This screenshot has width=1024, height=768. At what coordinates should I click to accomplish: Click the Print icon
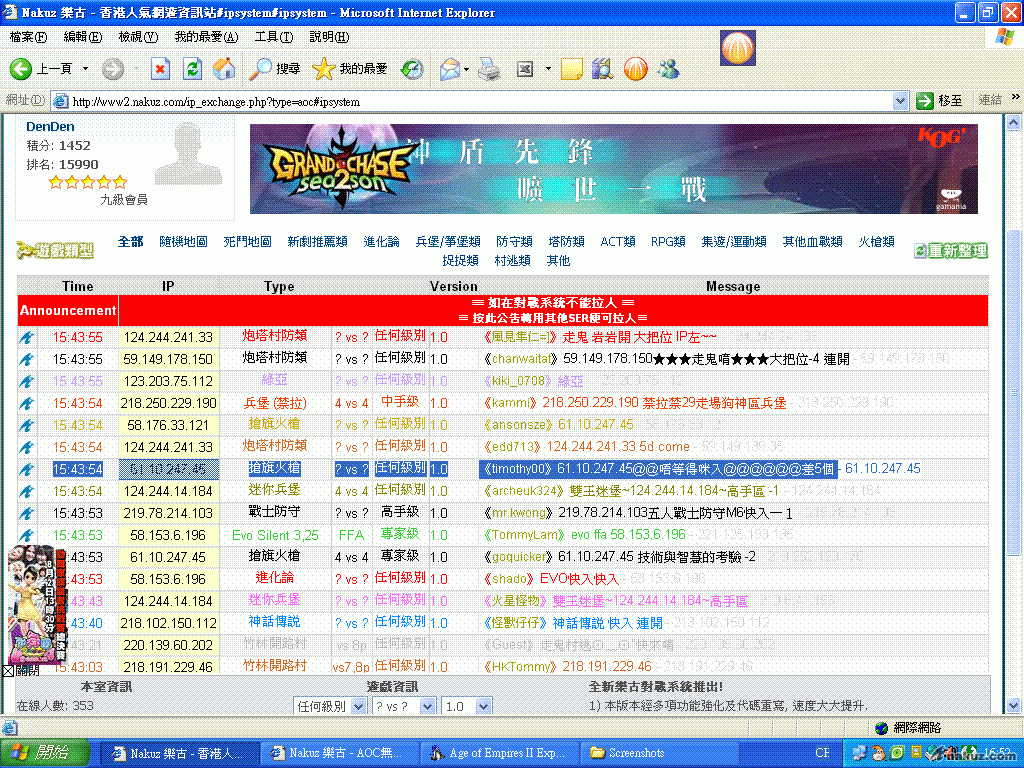(488, 69)
